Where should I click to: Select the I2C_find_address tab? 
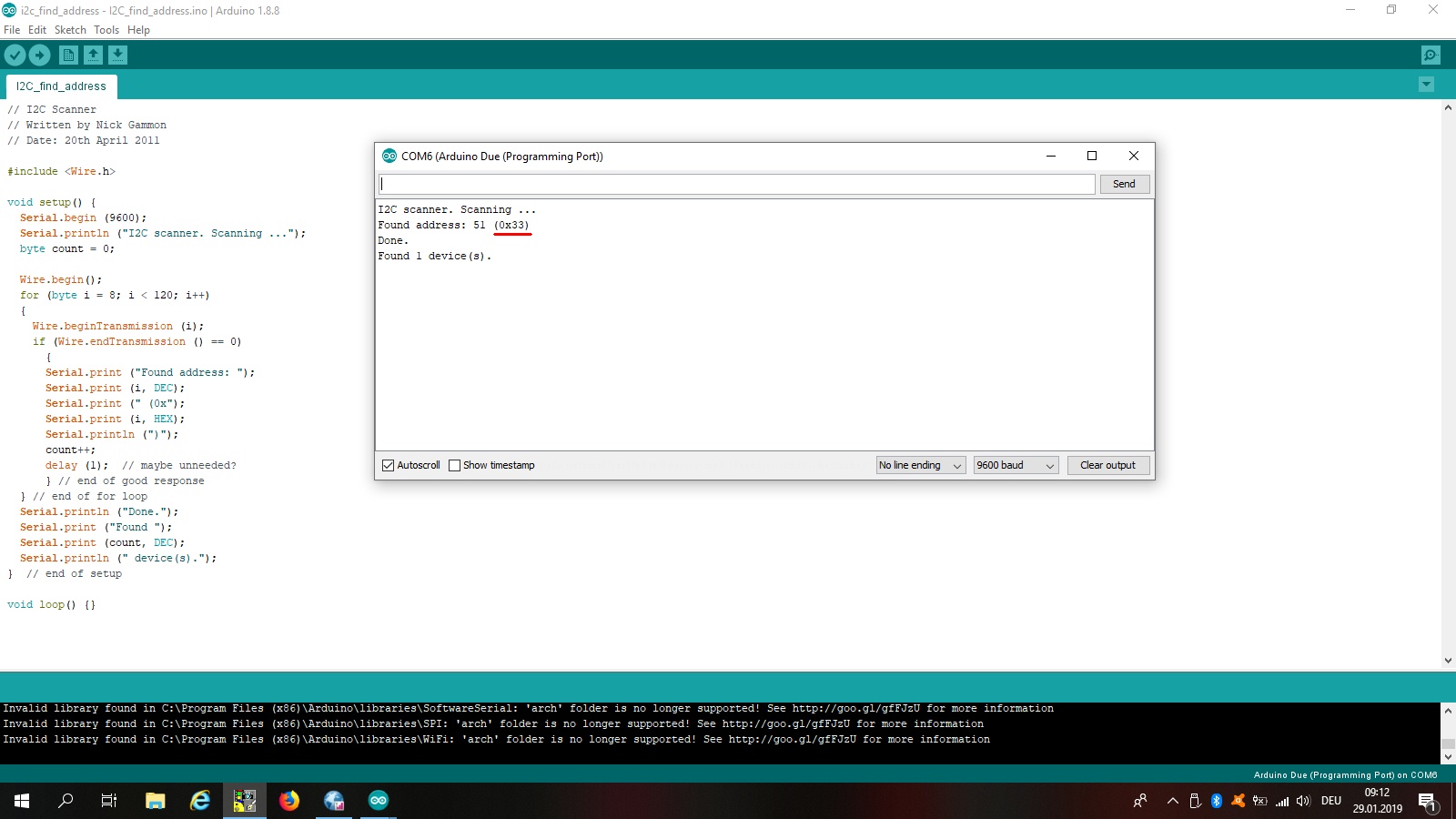click(61, 86)
